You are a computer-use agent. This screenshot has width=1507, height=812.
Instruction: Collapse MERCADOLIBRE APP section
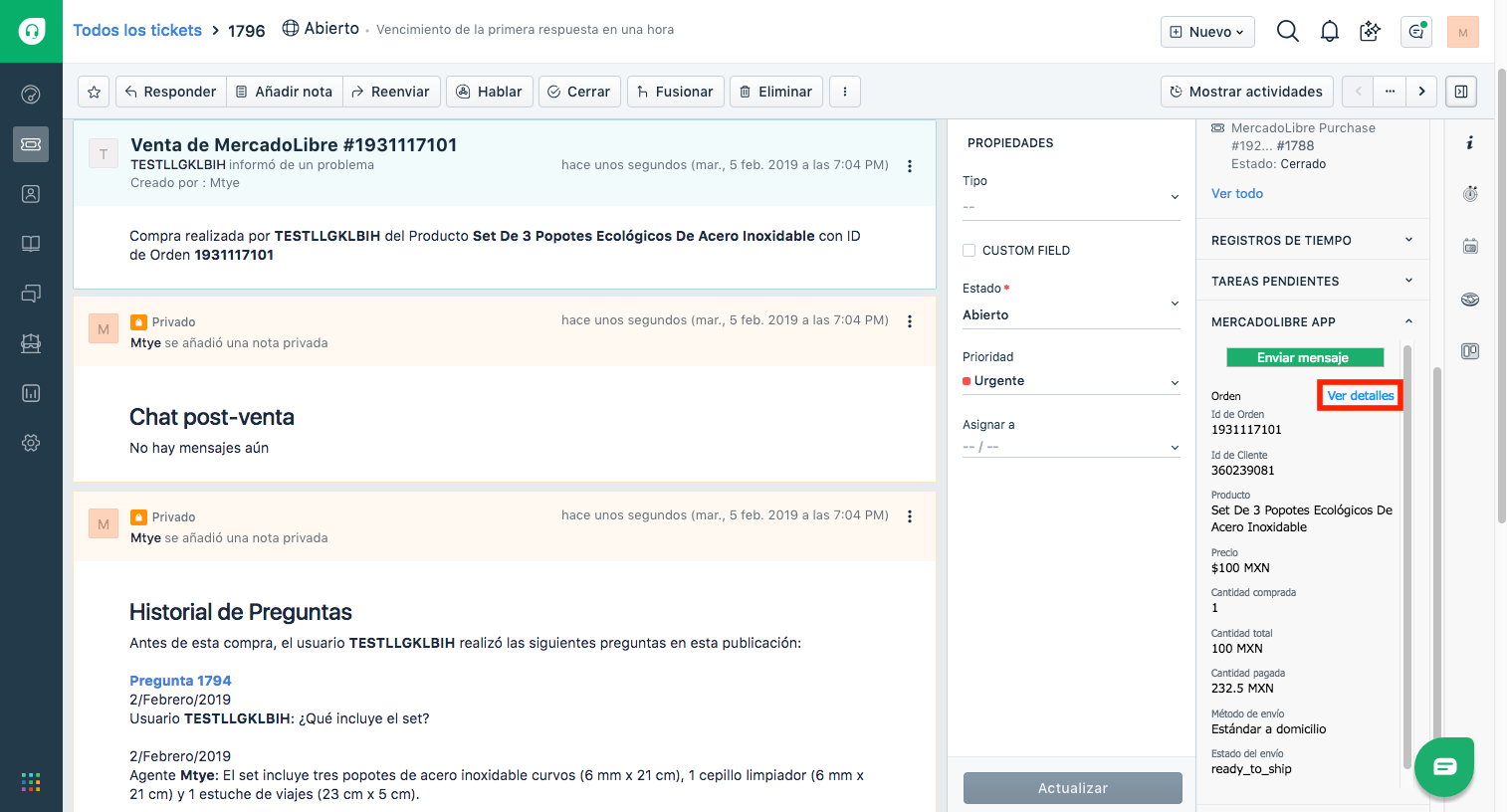(x=1312, y=321)
